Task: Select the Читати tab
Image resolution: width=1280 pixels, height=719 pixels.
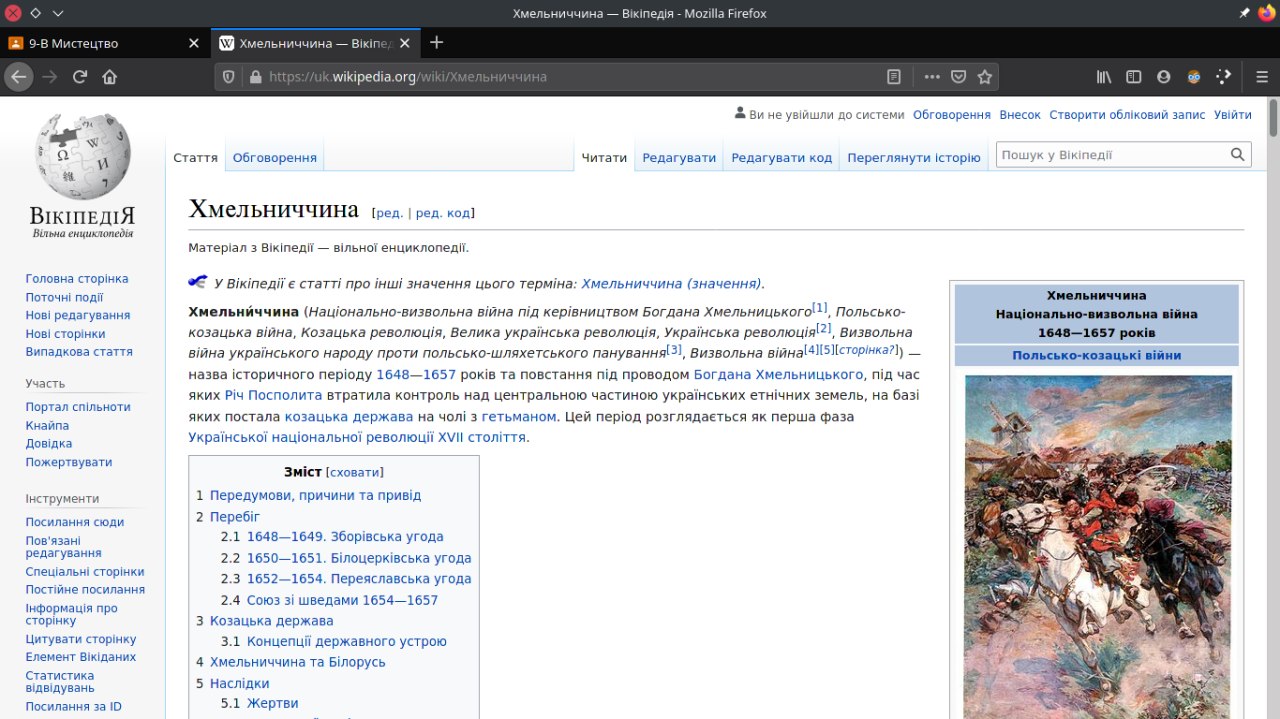Action: [x=604, y=157]
